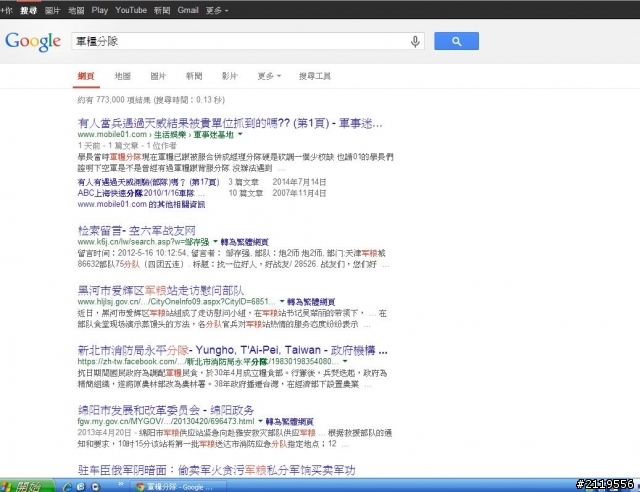Expand quick launch overflow chevron
Viewport: 640px width, 492px height.
[x=121, y=484]
